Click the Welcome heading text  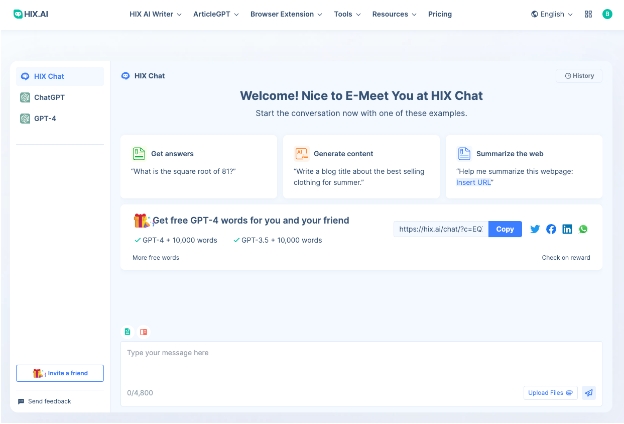tap(361, 96)
